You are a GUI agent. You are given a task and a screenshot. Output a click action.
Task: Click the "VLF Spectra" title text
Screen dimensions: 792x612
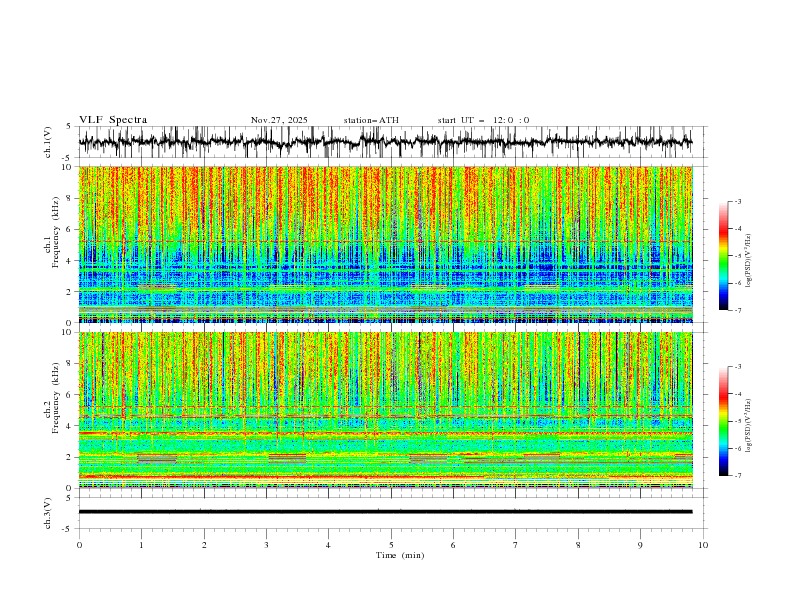pyautogui.click(x=113, y=120)
